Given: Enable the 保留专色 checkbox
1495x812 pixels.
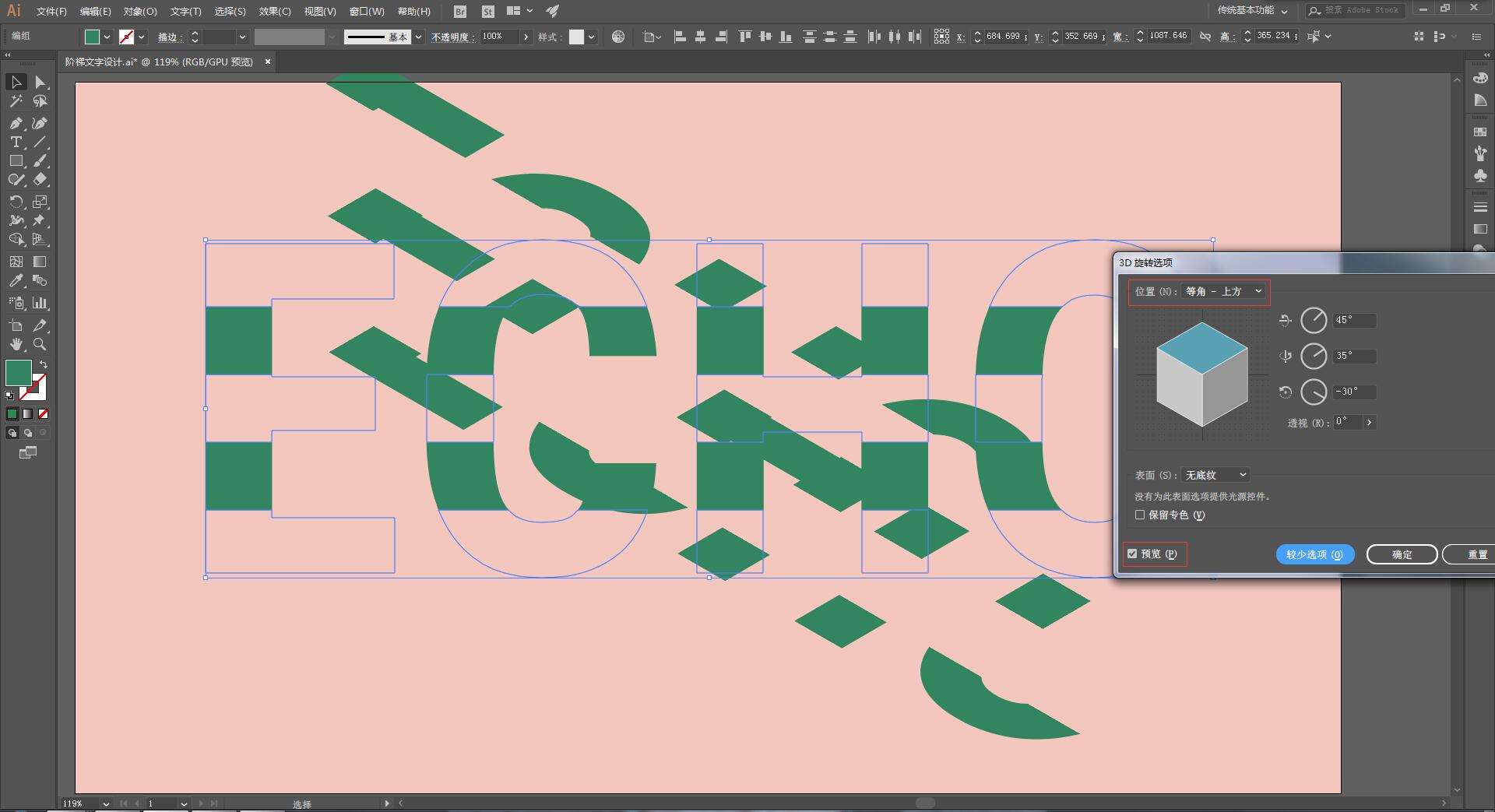Looking at the screenshot, I should (x=1140, y=515).
